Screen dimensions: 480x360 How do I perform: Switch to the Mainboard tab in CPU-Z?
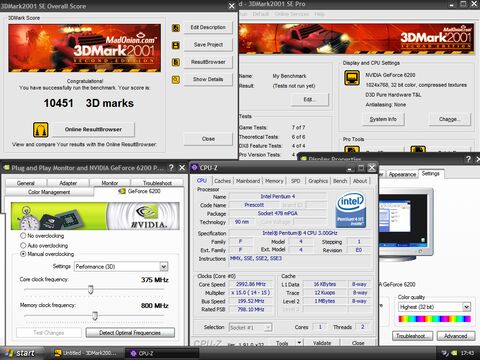tap(248, 181)
